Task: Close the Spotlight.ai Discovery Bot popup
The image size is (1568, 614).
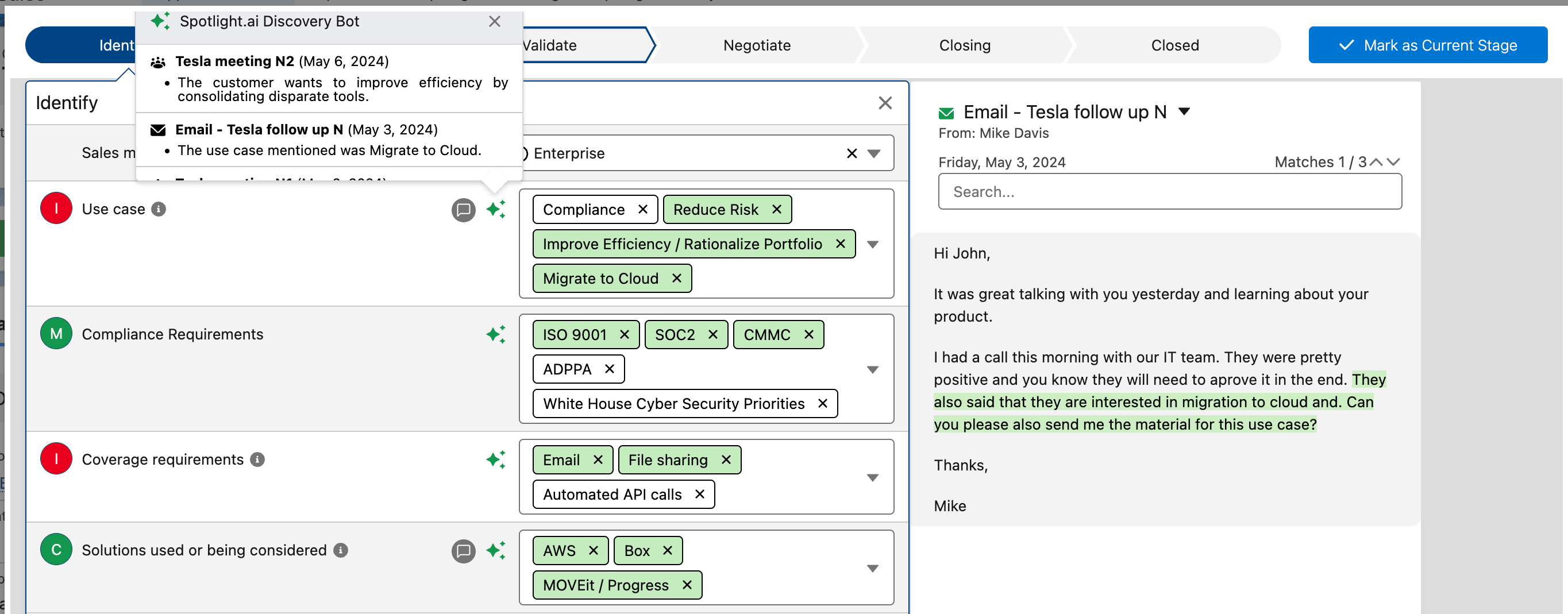Action: (x=494, y=21)
